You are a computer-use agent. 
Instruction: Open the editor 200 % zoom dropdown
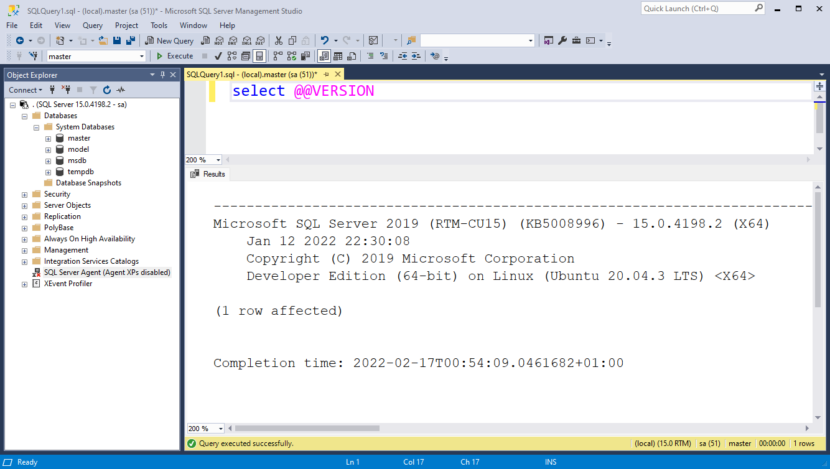(x=218, y=159)
